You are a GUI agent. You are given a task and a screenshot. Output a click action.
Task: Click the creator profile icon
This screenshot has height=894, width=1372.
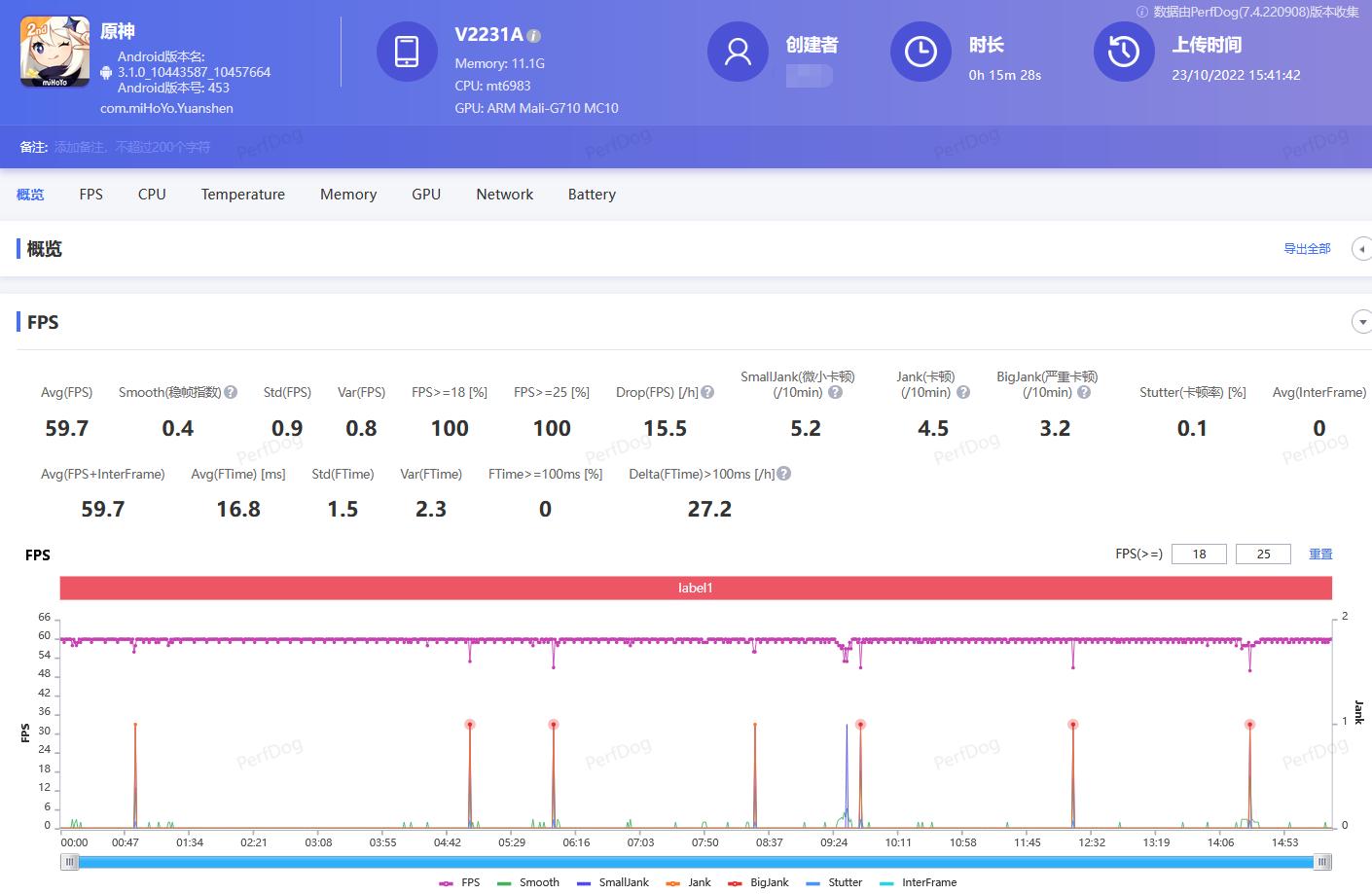click(738, 52)
